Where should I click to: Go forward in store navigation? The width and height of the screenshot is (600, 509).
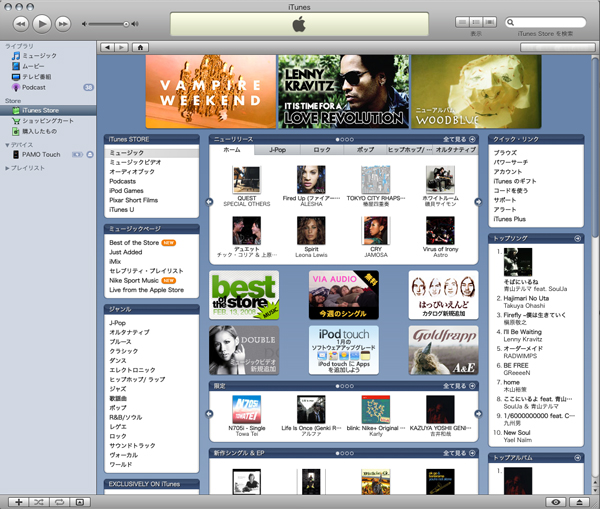(x=121, y=47)
